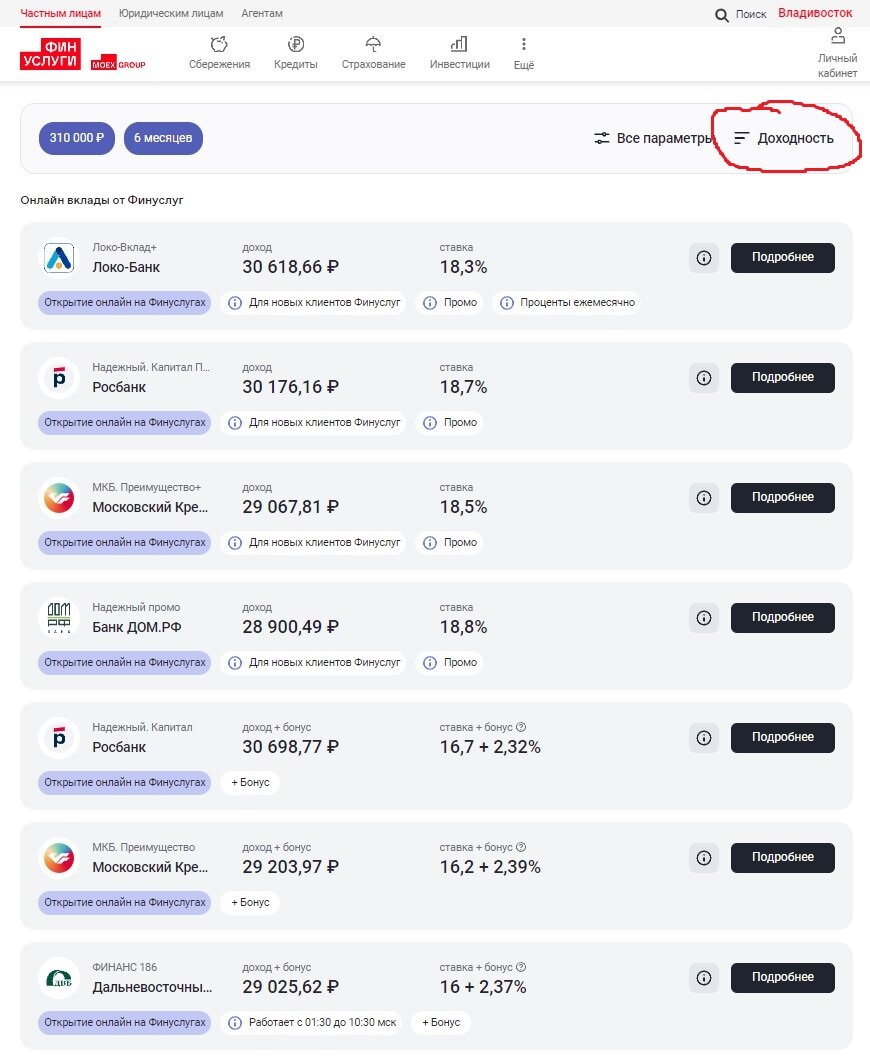This screenshot has height=1057, width=870.
Task: Click the Инвестиции chart icon
Action: pos(458,45)
